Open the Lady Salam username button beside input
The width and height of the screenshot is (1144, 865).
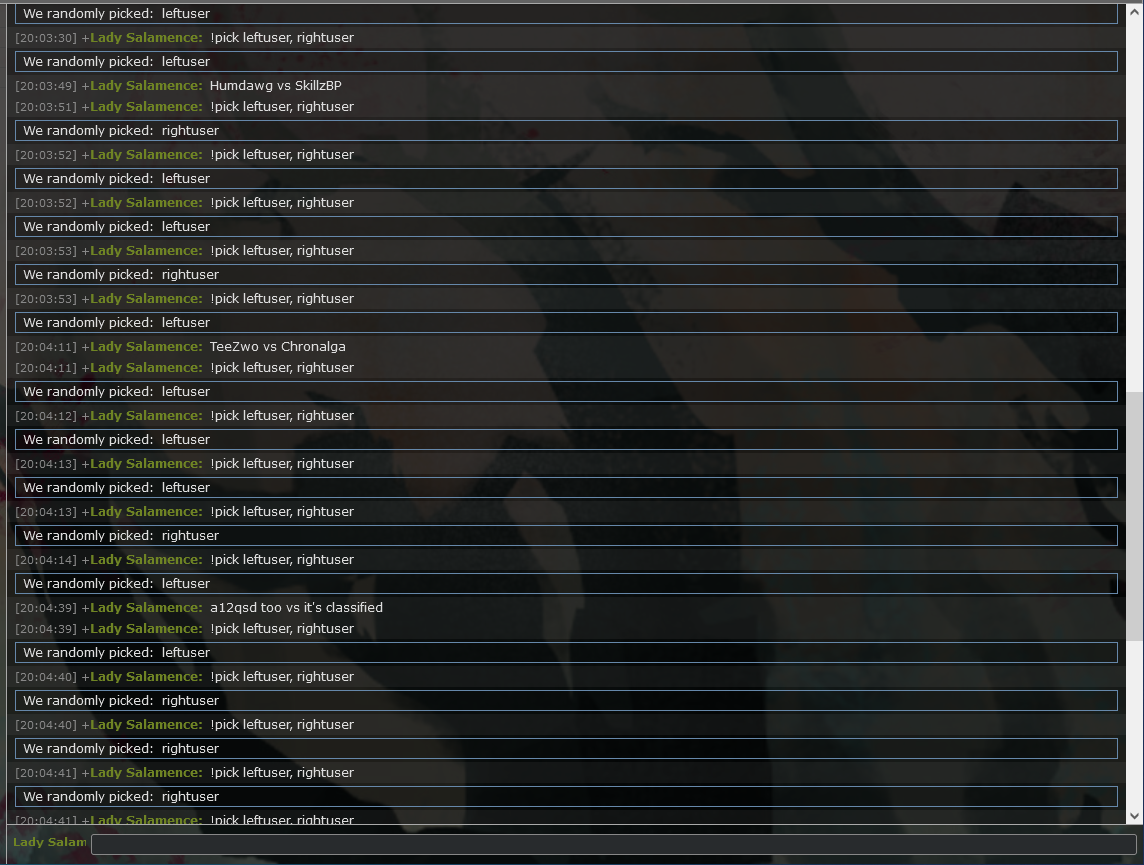(x=50, y=842)
